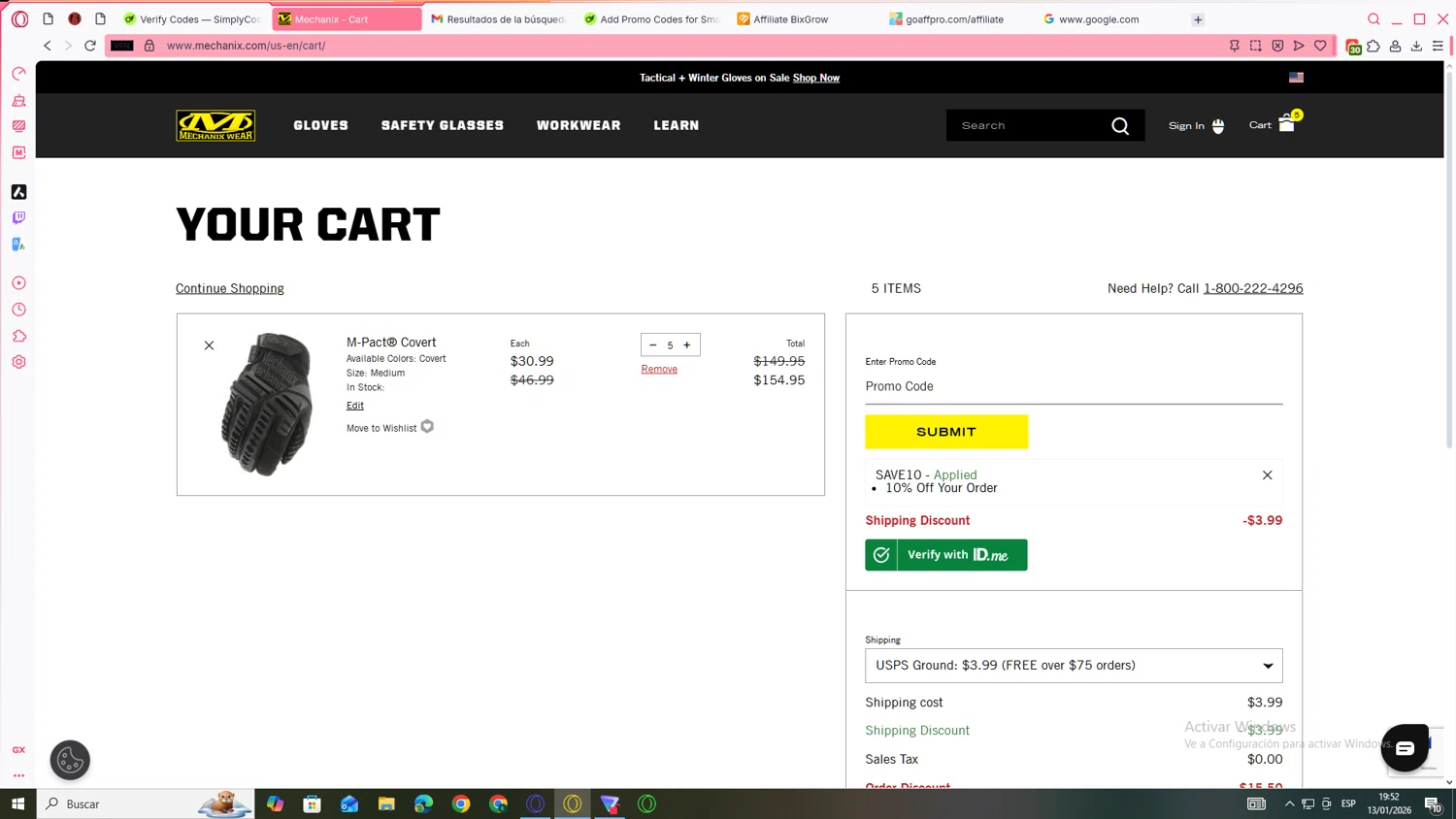The image size is (1456, 819).
Task: Open the WORKWEAR menu
Action: [579, 125]
